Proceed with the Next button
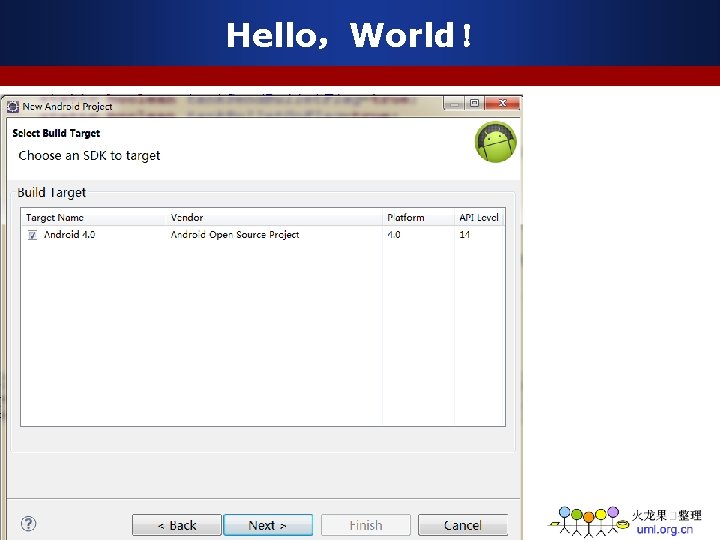Image resolution: width=720 pixels, height=540 pixels. (x=268, y=525)
